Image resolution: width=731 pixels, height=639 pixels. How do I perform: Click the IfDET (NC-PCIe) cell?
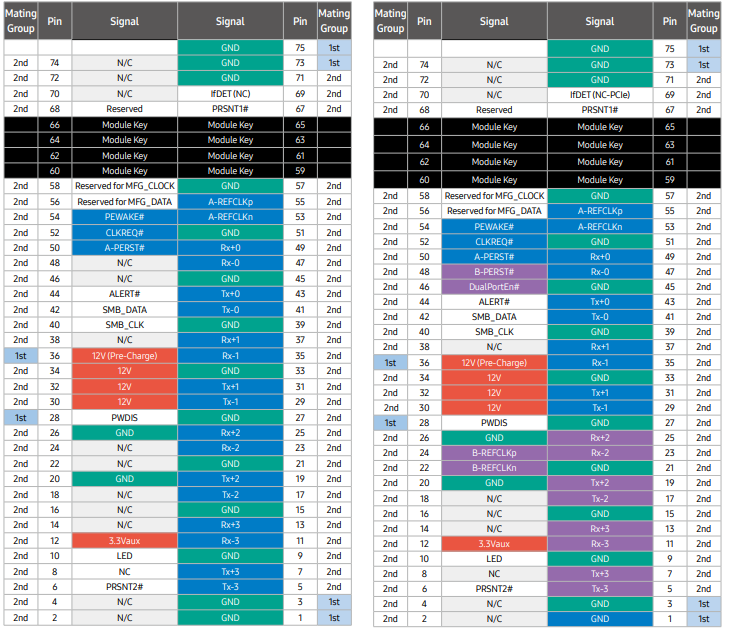click(x=600, y=95)
